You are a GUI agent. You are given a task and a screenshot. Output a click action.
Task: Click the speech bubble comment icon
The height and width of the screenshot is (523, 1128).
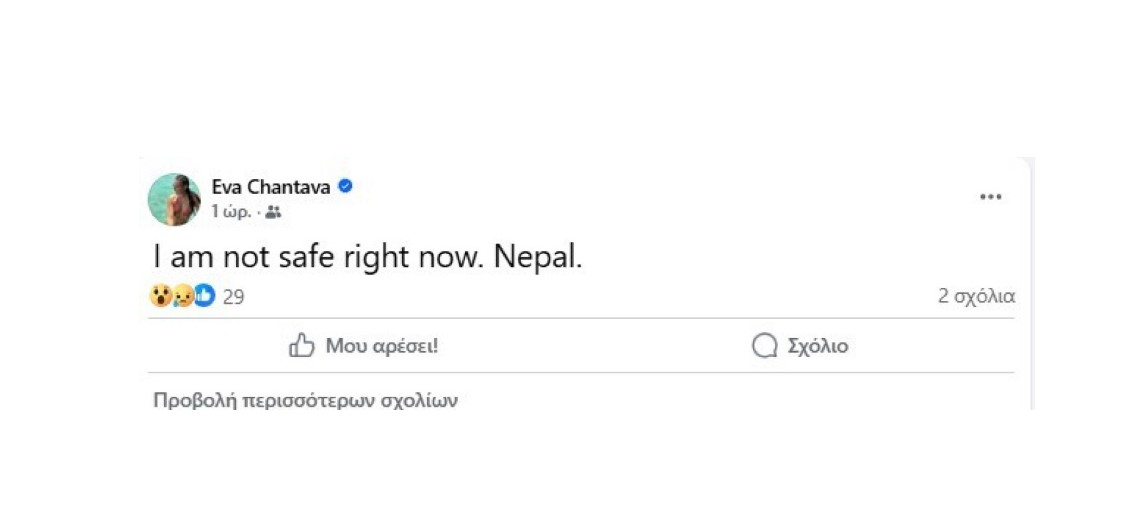point(764,346)
